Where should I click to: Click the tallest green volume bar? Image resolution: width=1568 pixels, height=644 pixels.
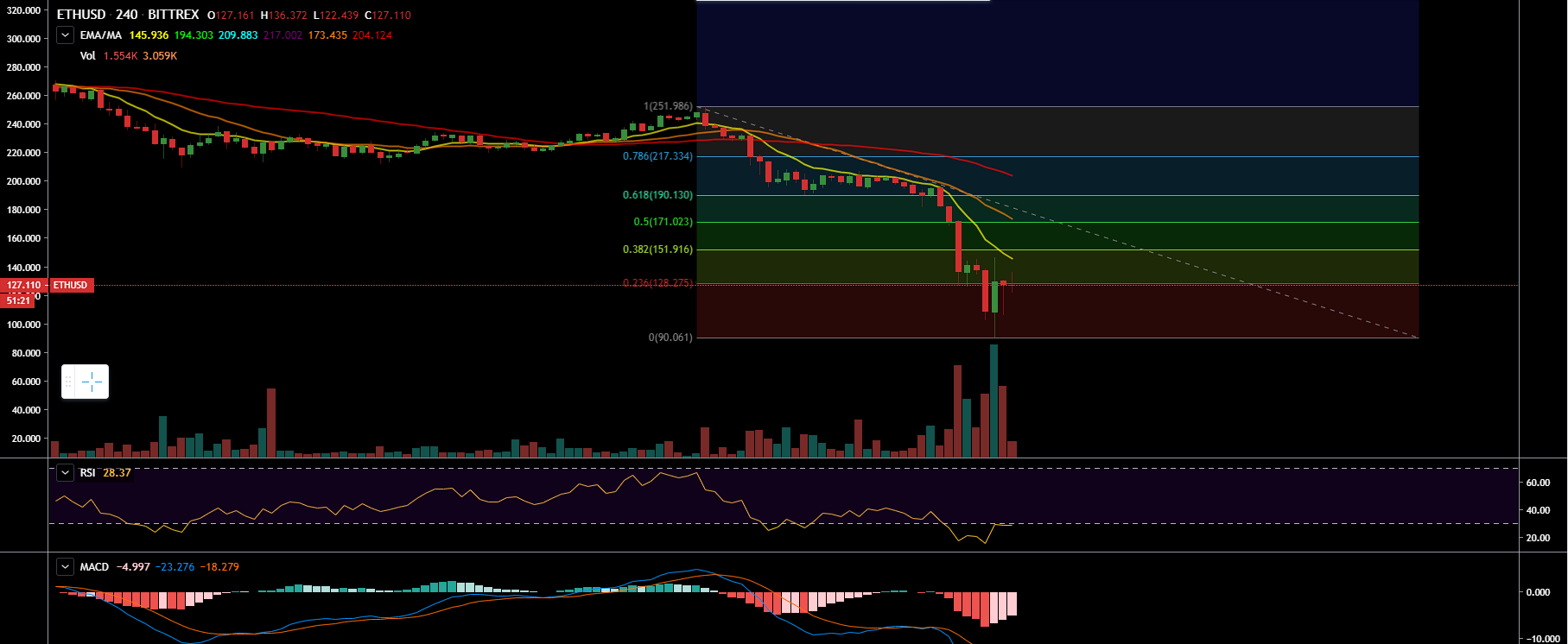[x=993, y=401]
